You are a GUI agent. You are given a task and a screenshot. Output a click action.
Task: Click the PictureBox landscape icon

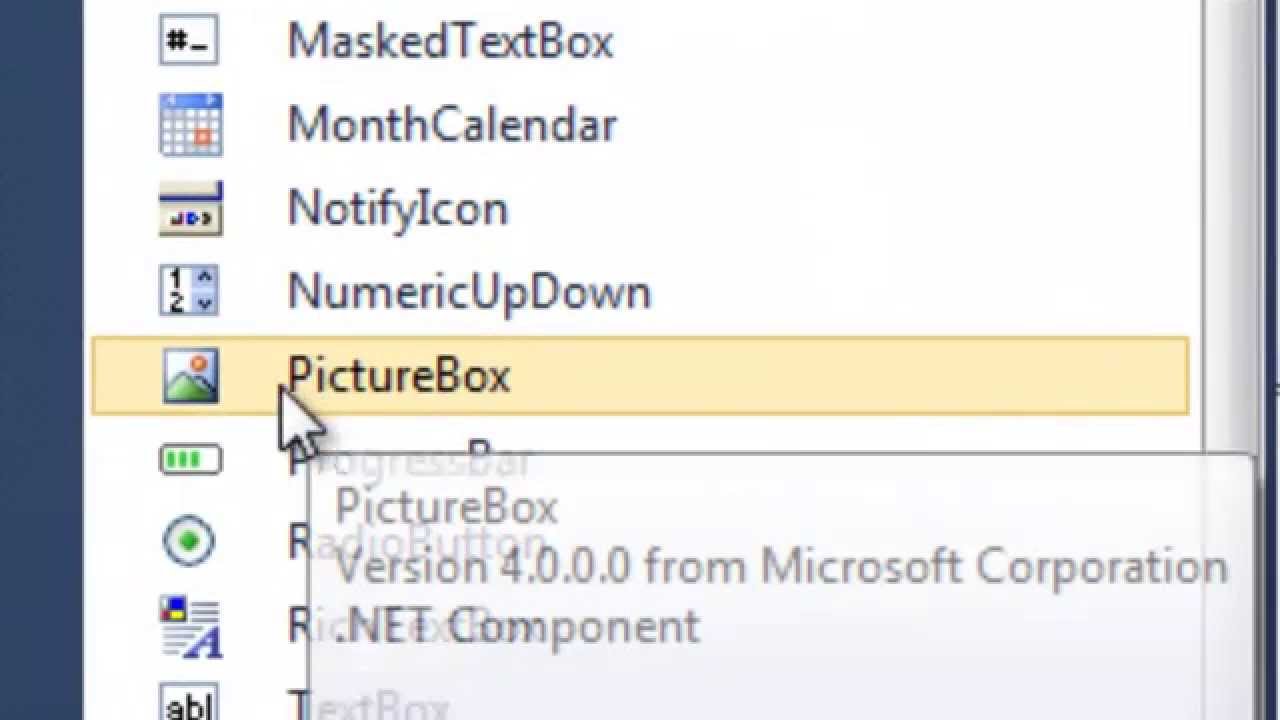pyautogui.click(x=190, y=376)
